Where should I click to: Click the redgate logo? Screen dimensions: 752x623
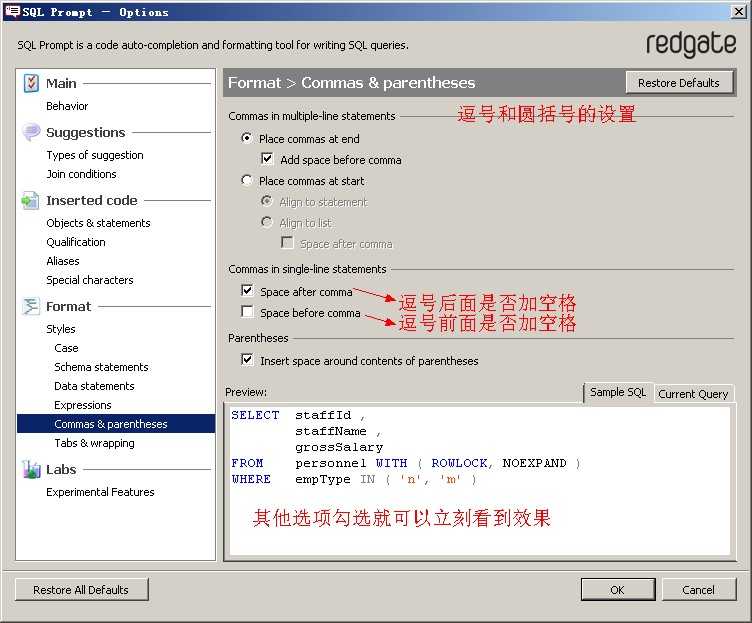(x=691, y=44)
